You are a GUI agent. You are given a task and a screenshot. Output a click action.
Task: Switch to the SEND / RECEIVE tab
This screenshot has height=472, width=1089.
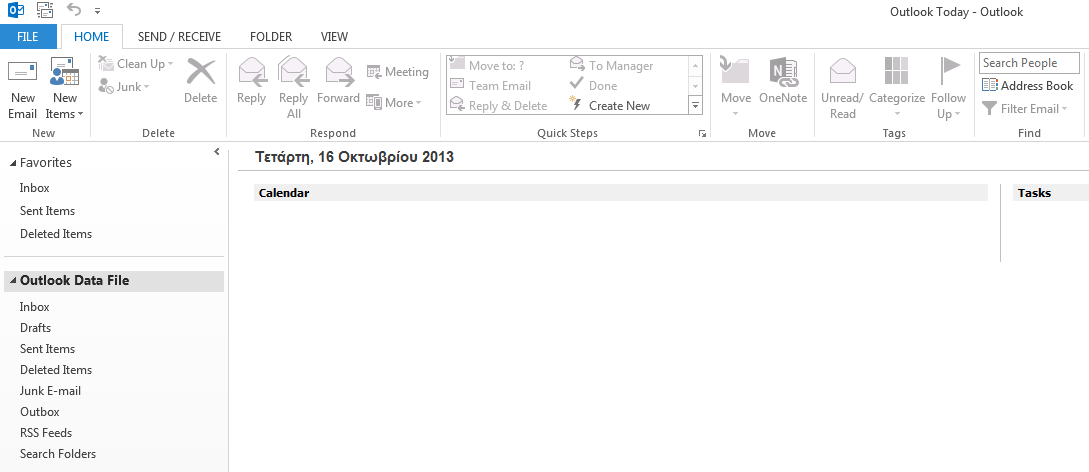click(179, 37)
